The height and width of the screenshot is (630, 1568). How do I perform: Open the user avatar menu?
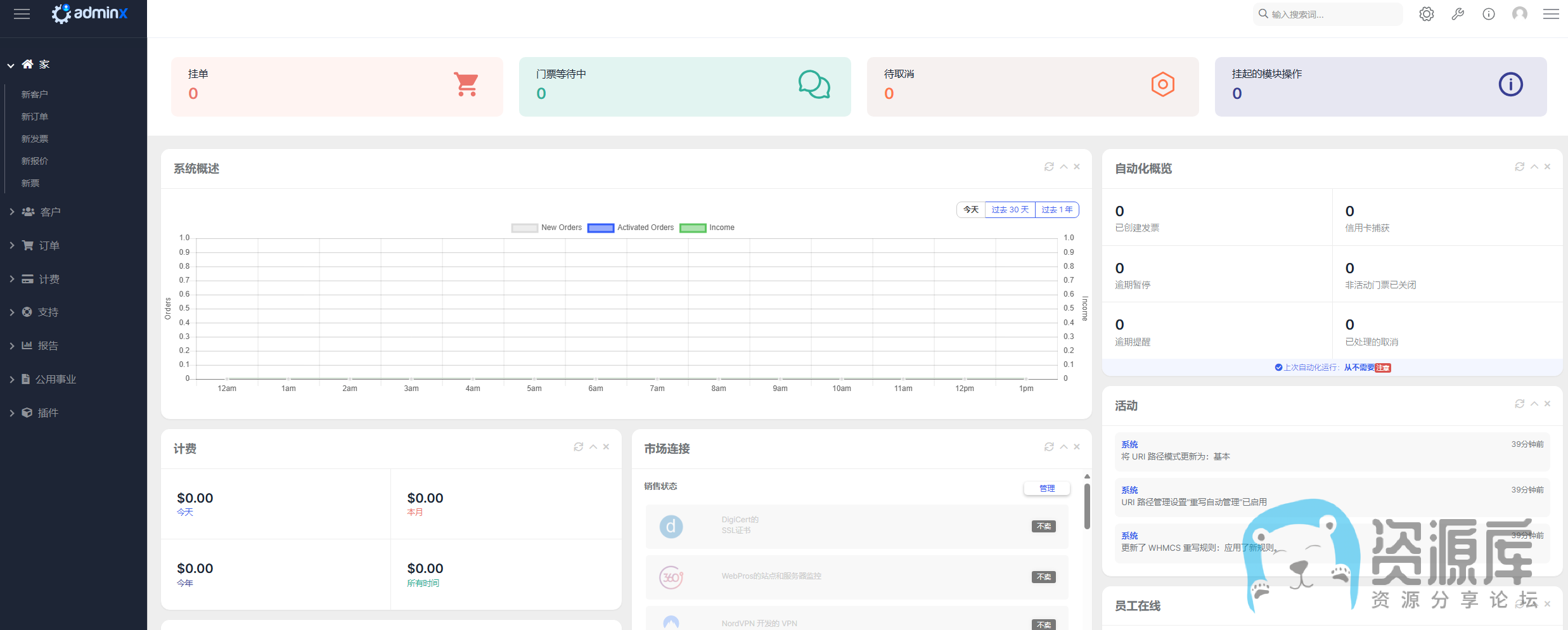(1519, 14)
